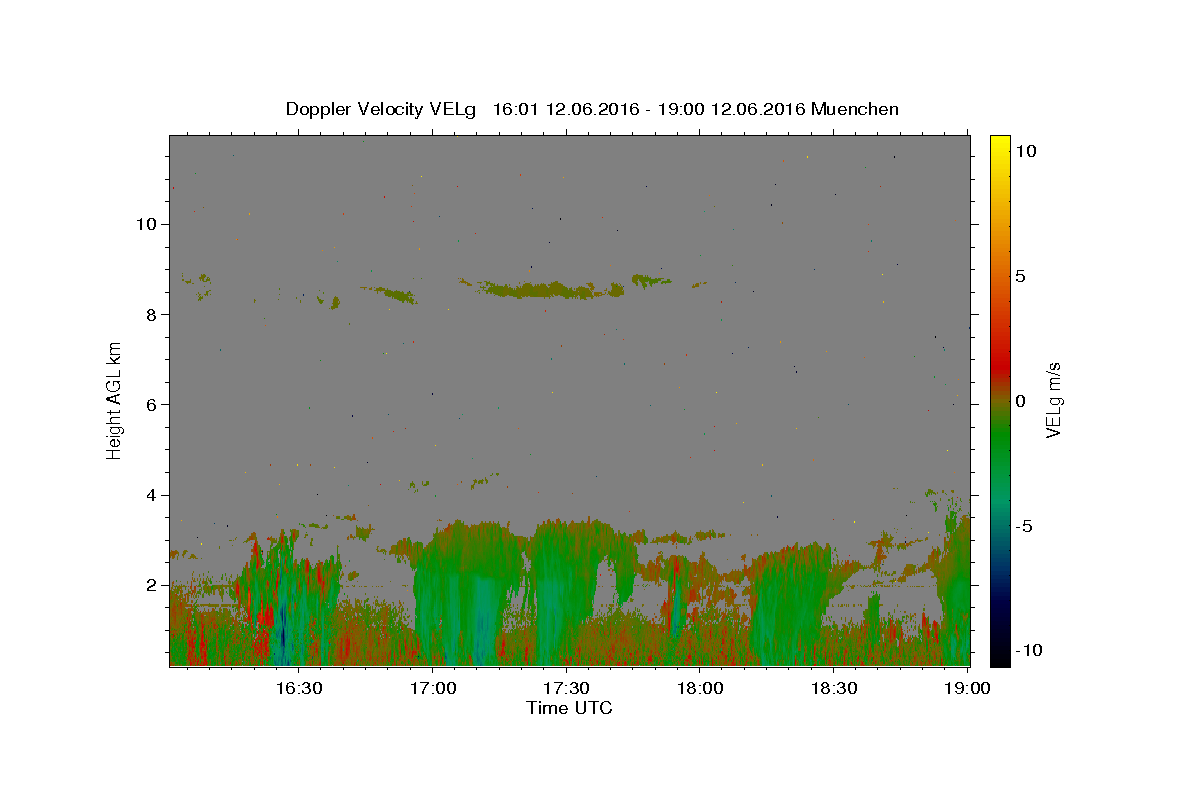1200x800 pixels.
Task: Click the Height AGL km axis title
Action: (x=115, y=400)
